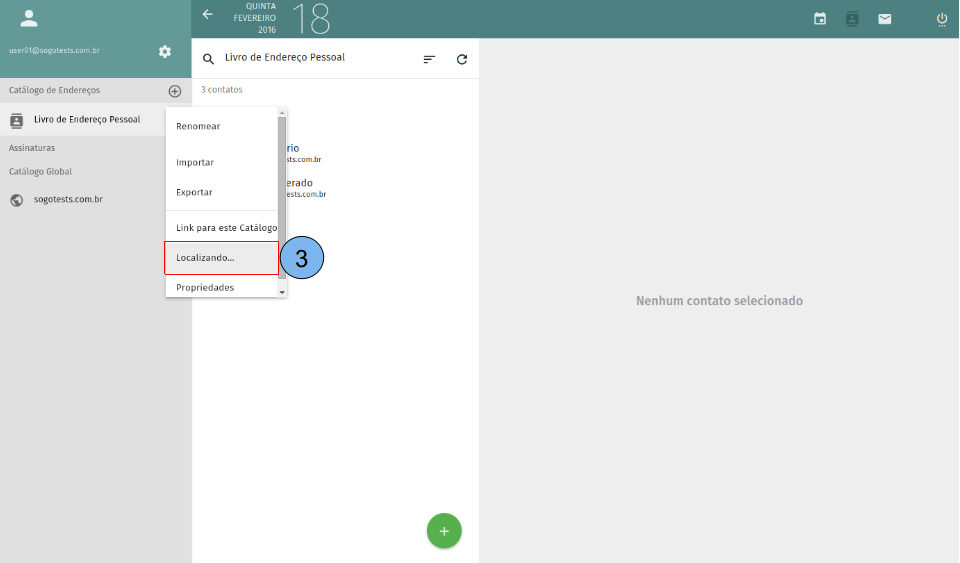Refresh the contact list

[x=462, y=59]
